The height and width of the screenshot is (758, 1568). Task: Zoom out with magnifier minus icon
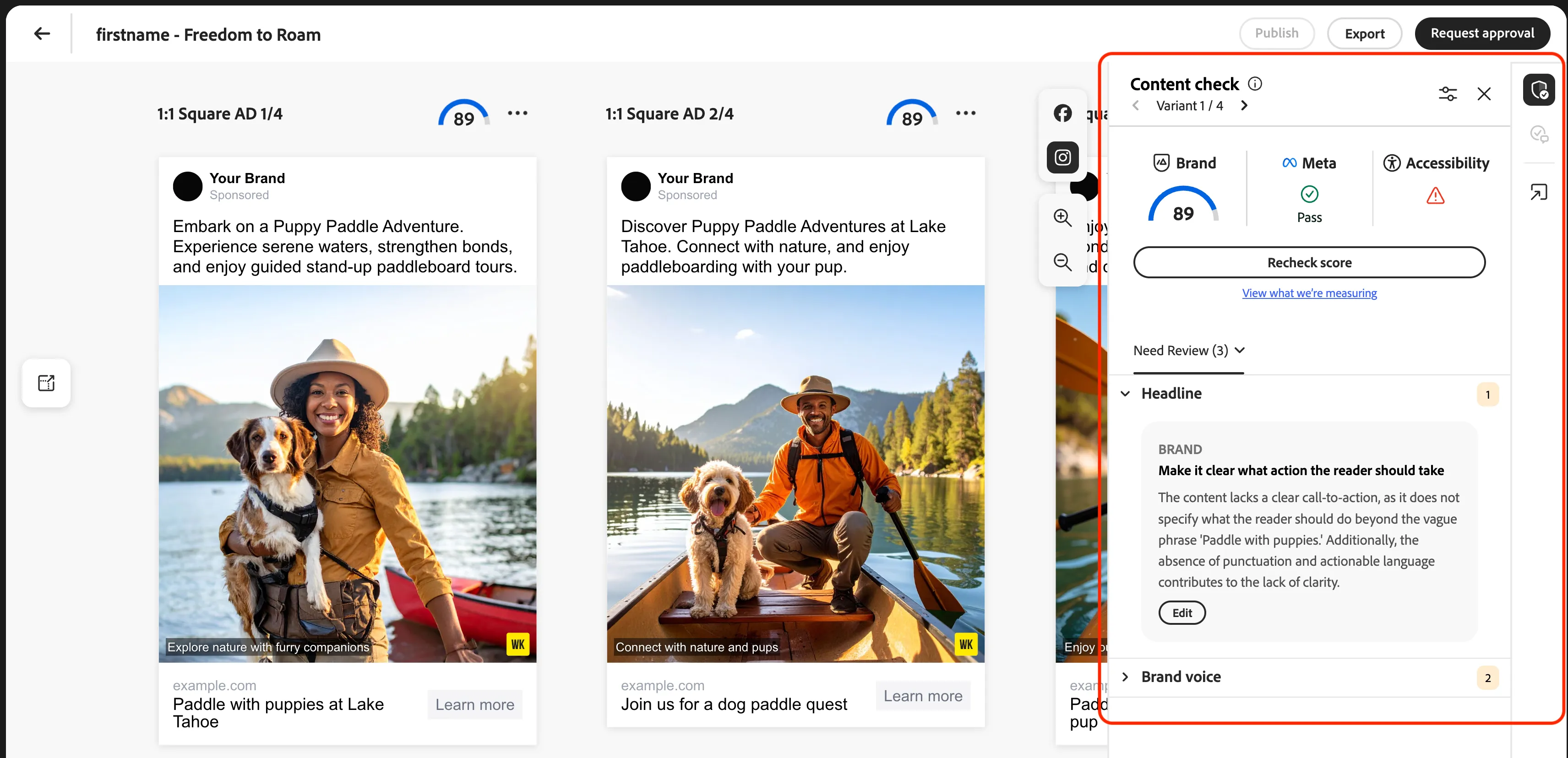(x=1063, y=262)
